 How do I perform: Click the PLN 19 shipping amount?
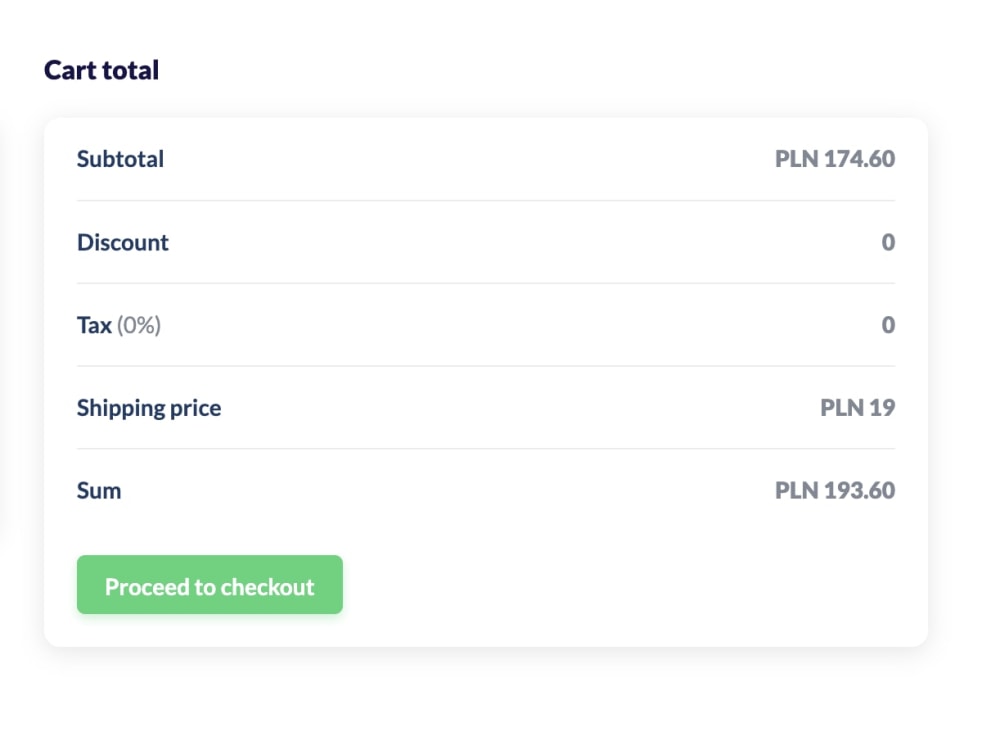(x=858, y=408)
